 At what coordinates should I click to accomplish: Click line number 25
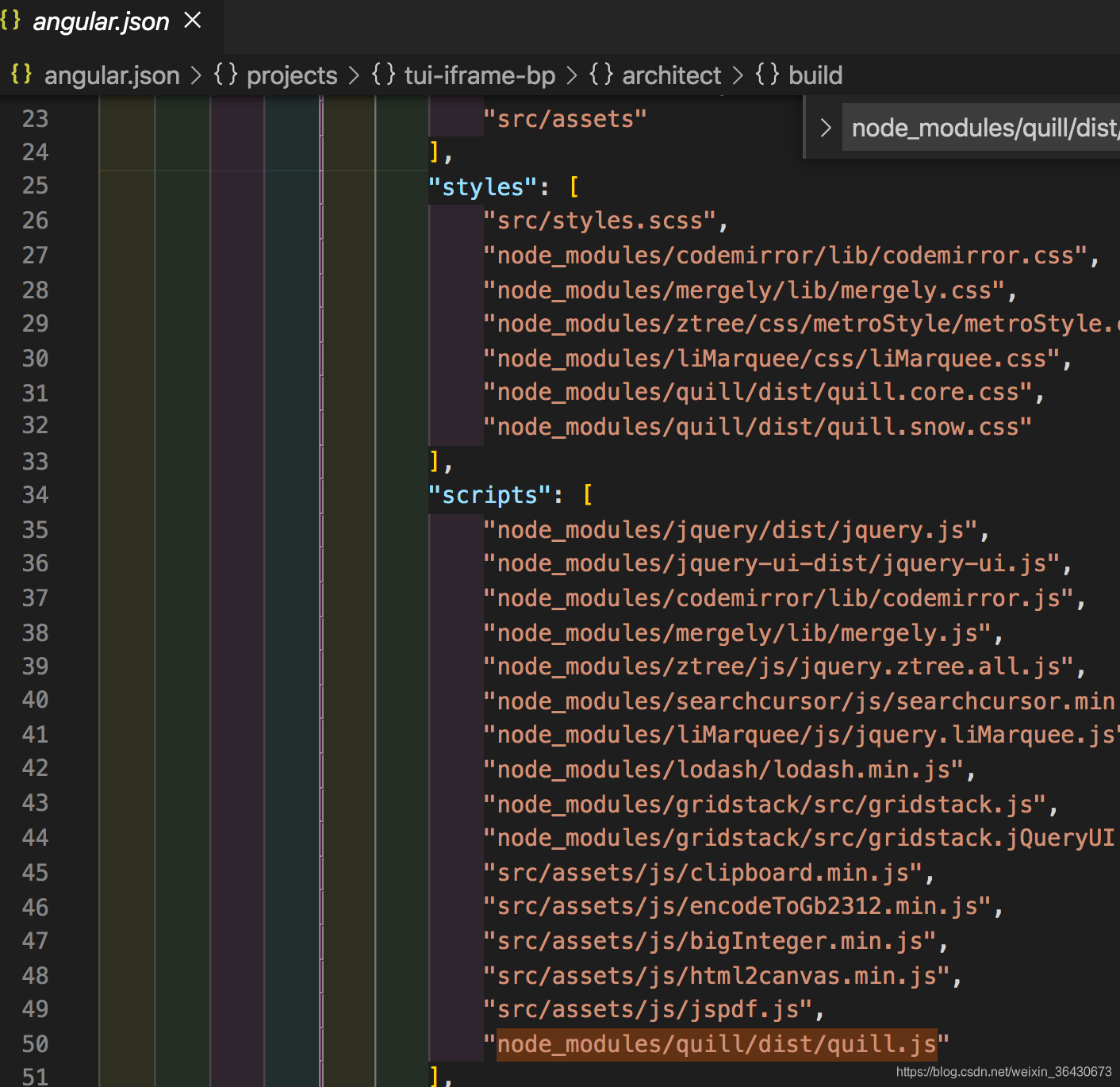click(x=35, y=186)
